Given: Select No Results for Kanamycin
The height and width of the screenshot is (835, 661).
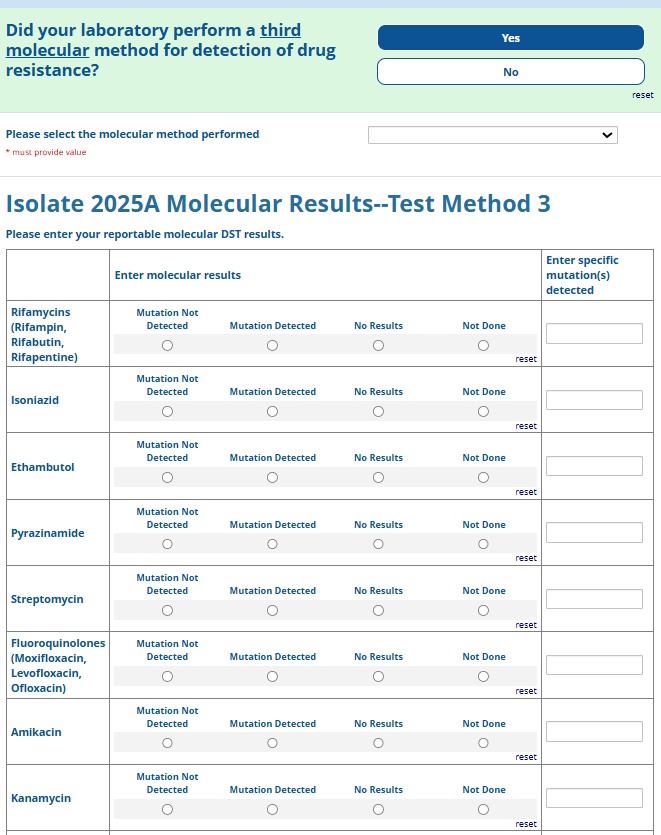Looking at the screenshot, I should [x=378, y=810].
